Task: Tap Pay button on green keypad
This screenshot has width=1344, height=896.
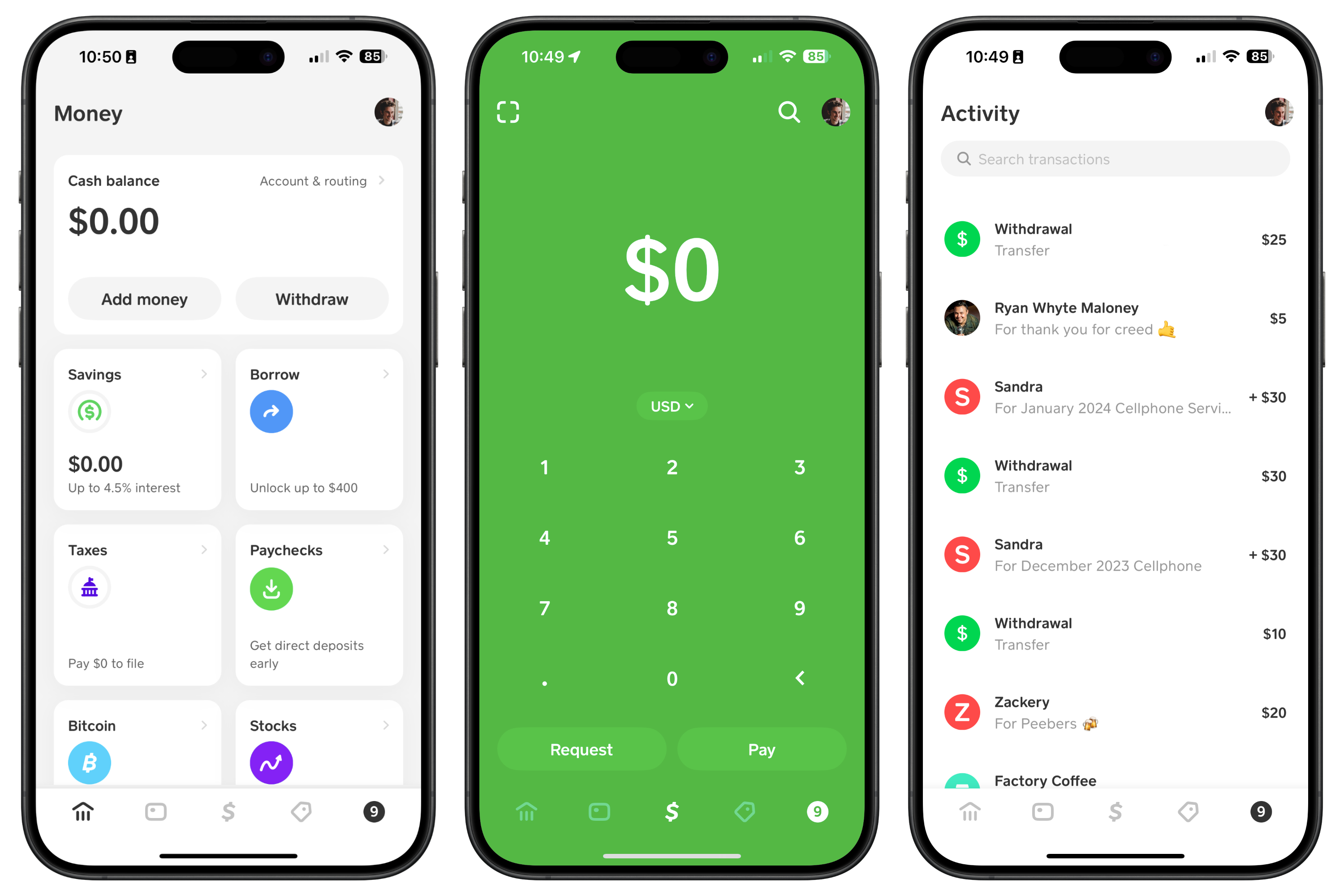Action: [763, 748]
